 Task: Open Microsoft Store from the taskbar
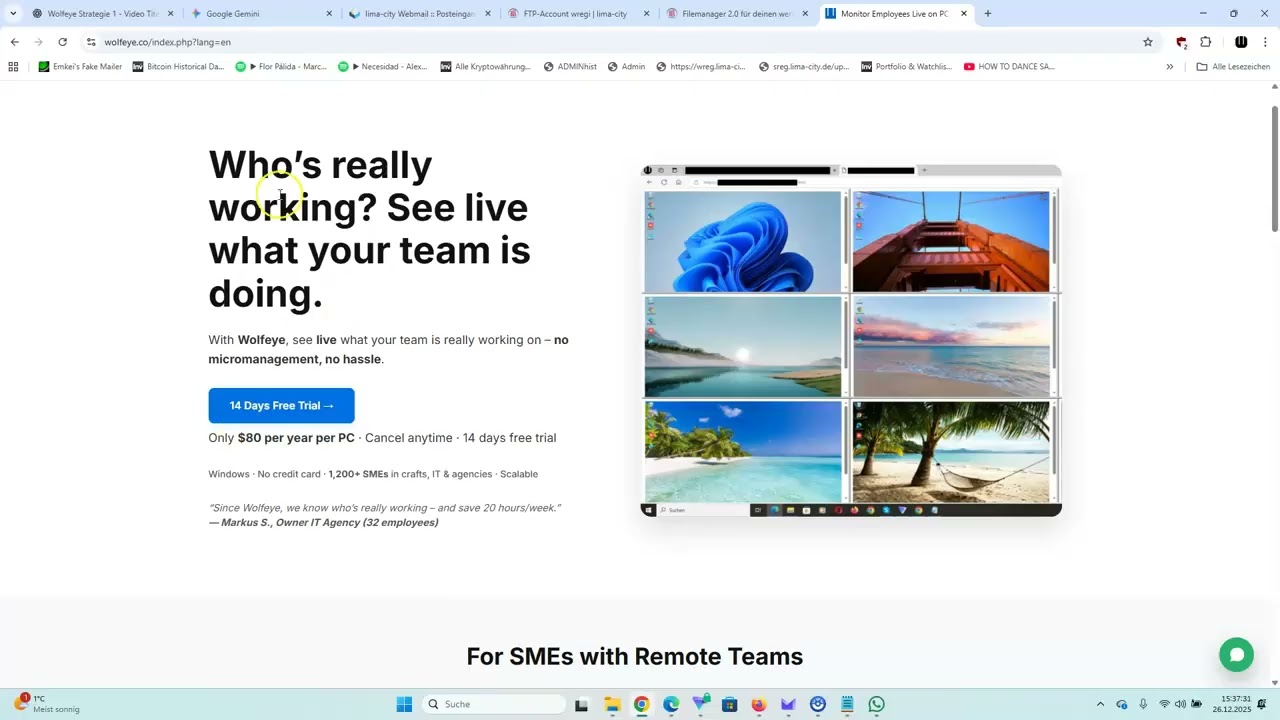click(729, 704)
